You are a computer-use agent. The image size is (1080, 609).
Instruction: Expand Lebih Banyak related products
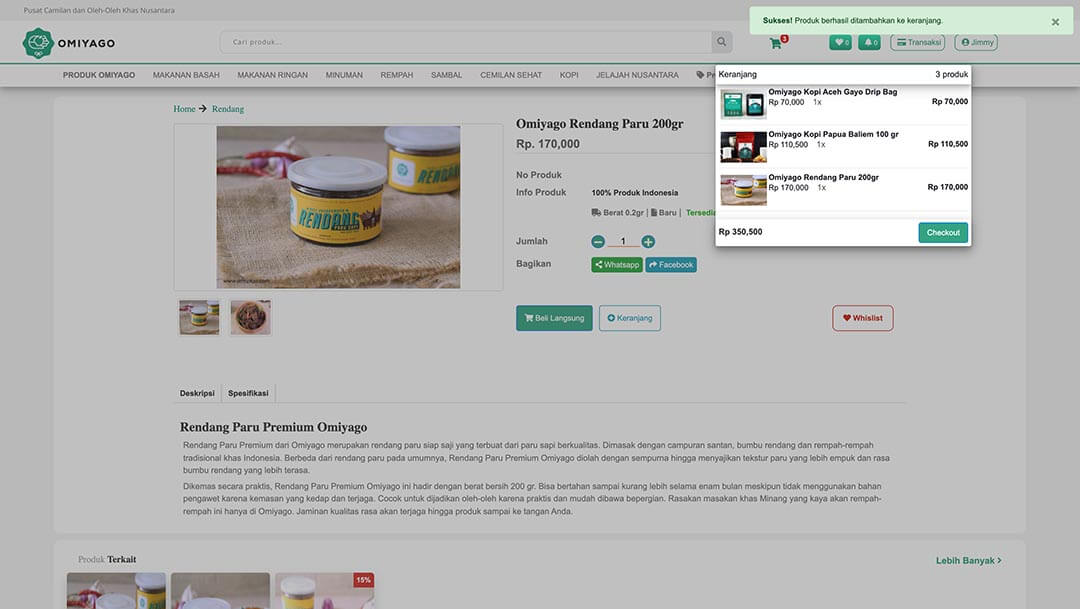click(x=968, y=561)
